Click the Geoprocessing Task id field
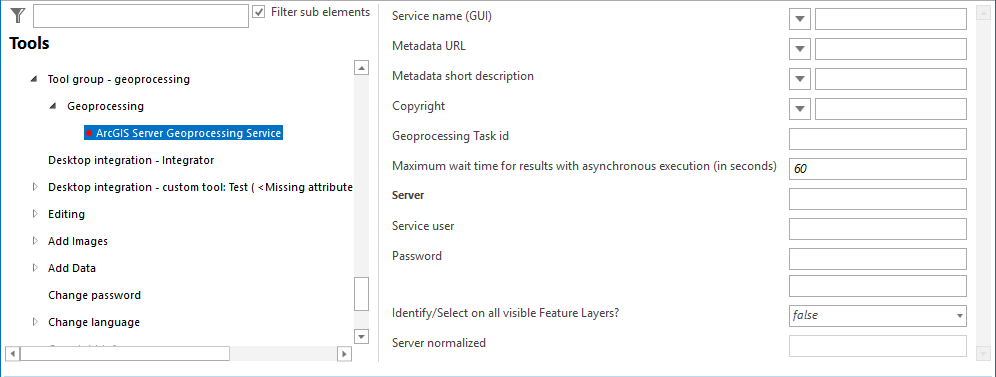The height and width of the screenshot is (377, 996). click(878, 139)
